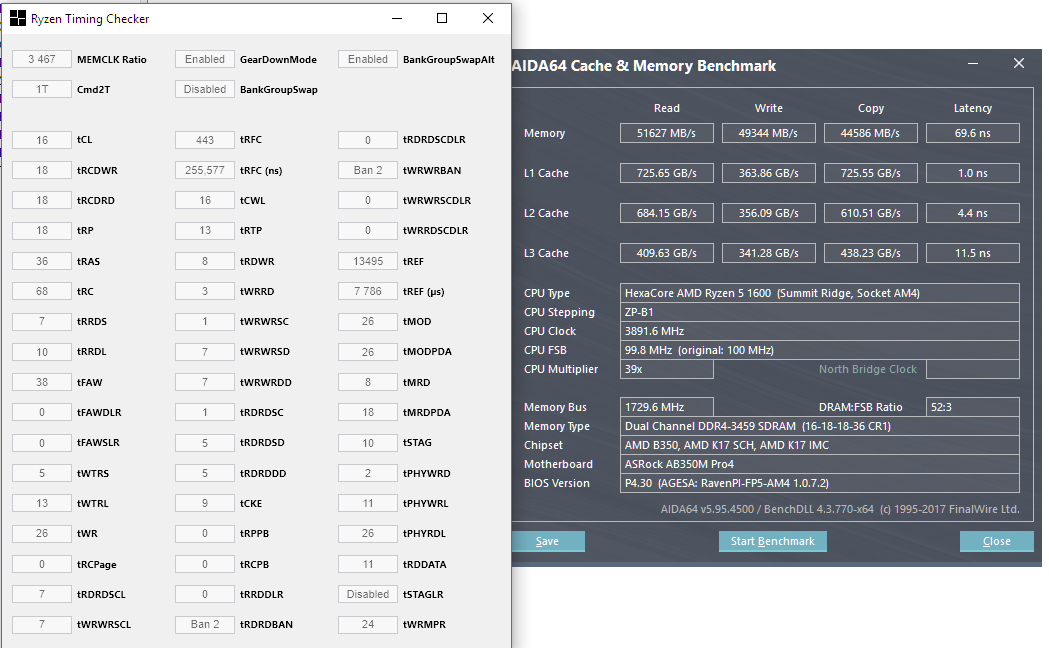Close AIDA64 using the title bar X
Viewport: 1049px width, 648px height.
pyautogui.click(x=1018, y=64)
